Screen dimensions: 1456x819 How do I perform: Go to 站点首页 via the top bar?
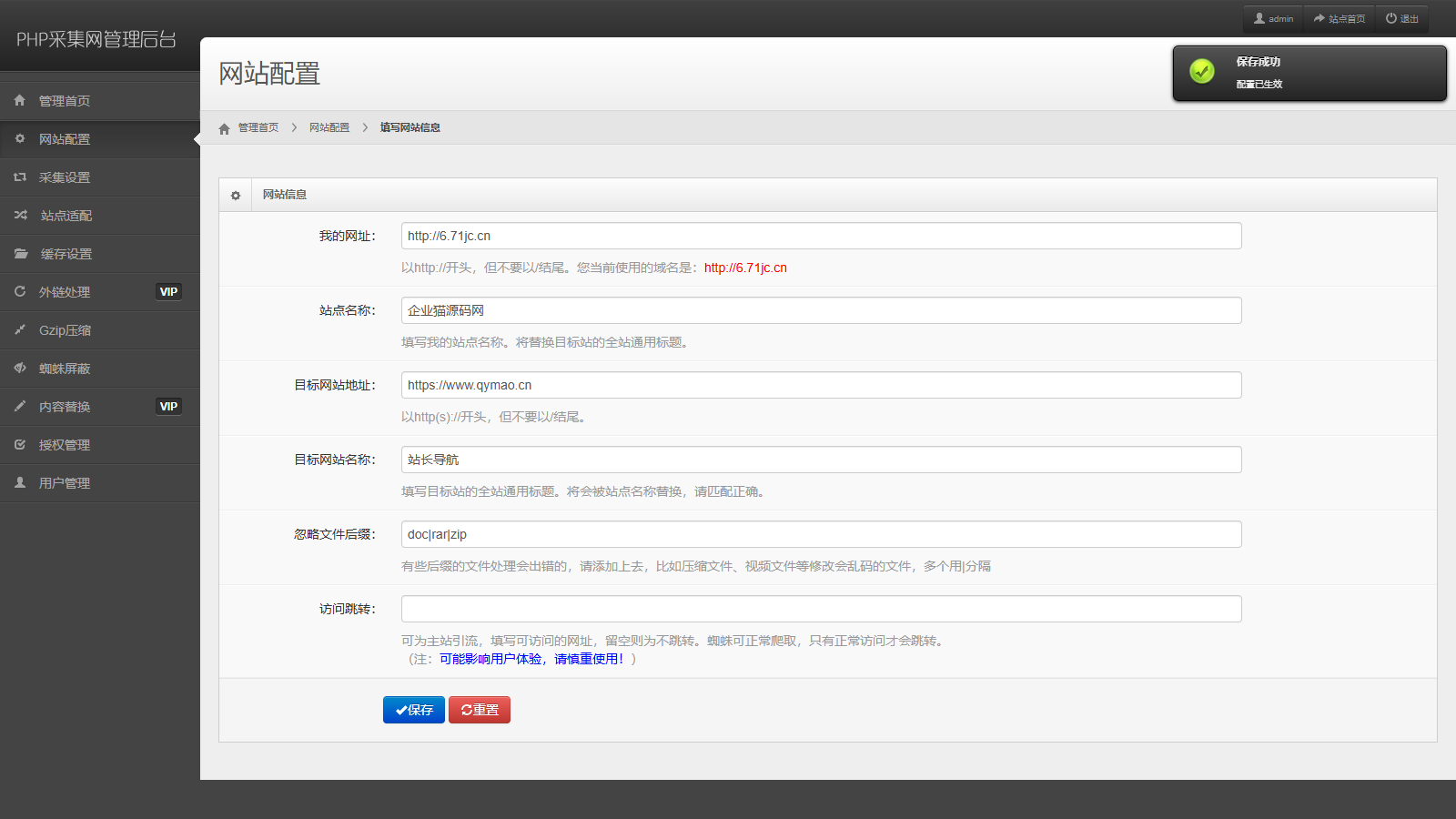(x=1339, y=19)
